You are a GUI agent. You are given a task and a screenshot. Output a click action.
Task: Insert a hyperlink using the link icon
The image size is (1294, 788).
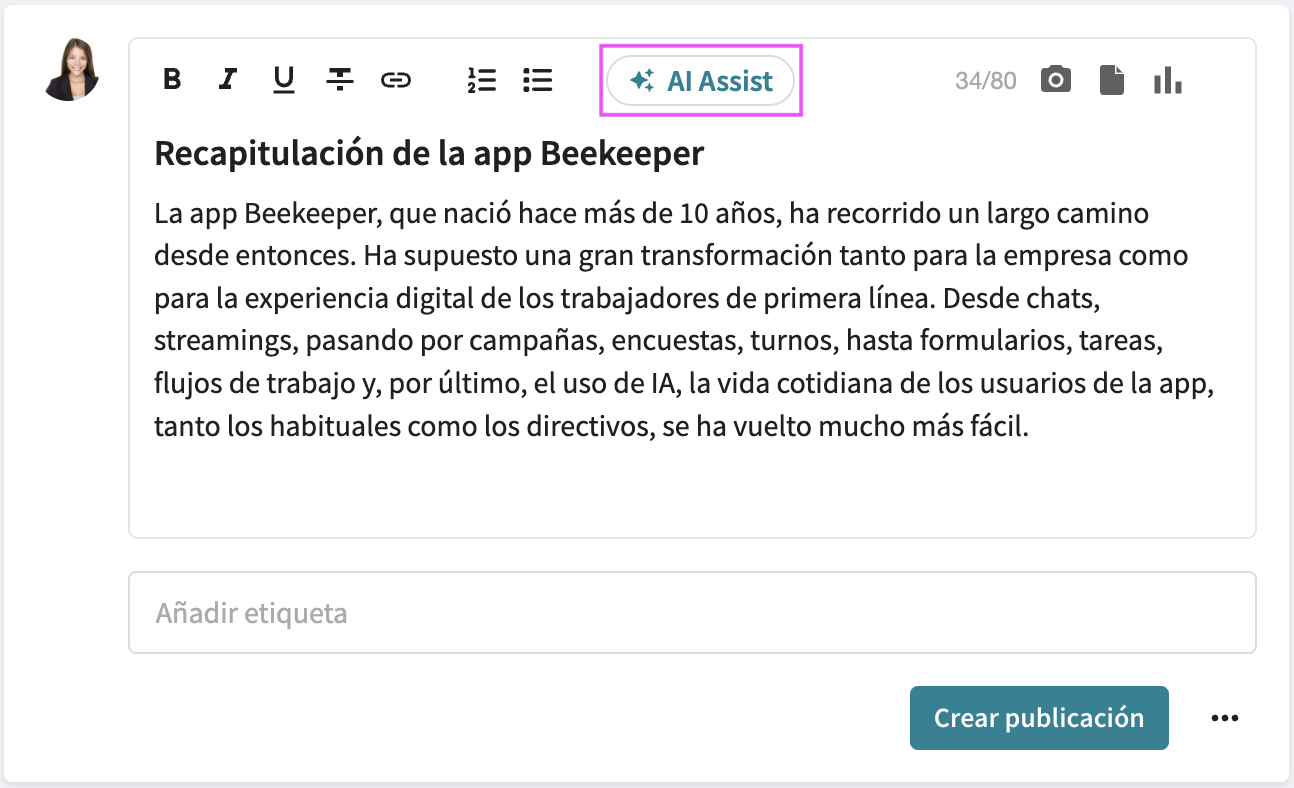point(396,80)
